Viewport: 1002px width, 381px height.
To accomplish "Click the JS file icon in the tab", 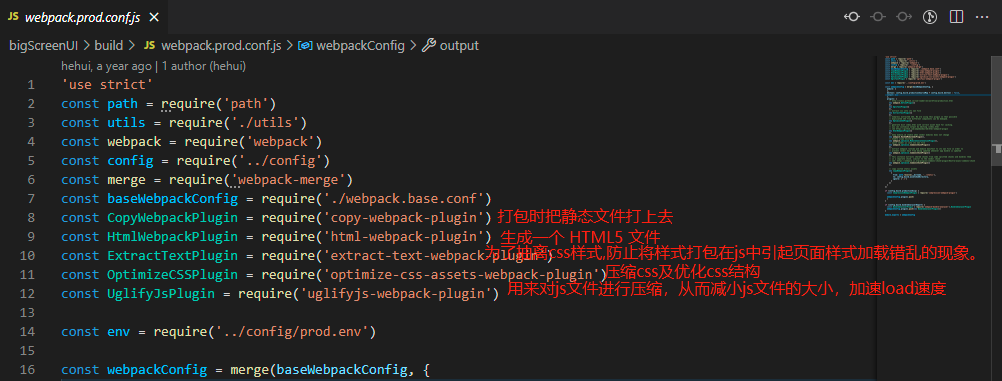I will click(13, 17).
